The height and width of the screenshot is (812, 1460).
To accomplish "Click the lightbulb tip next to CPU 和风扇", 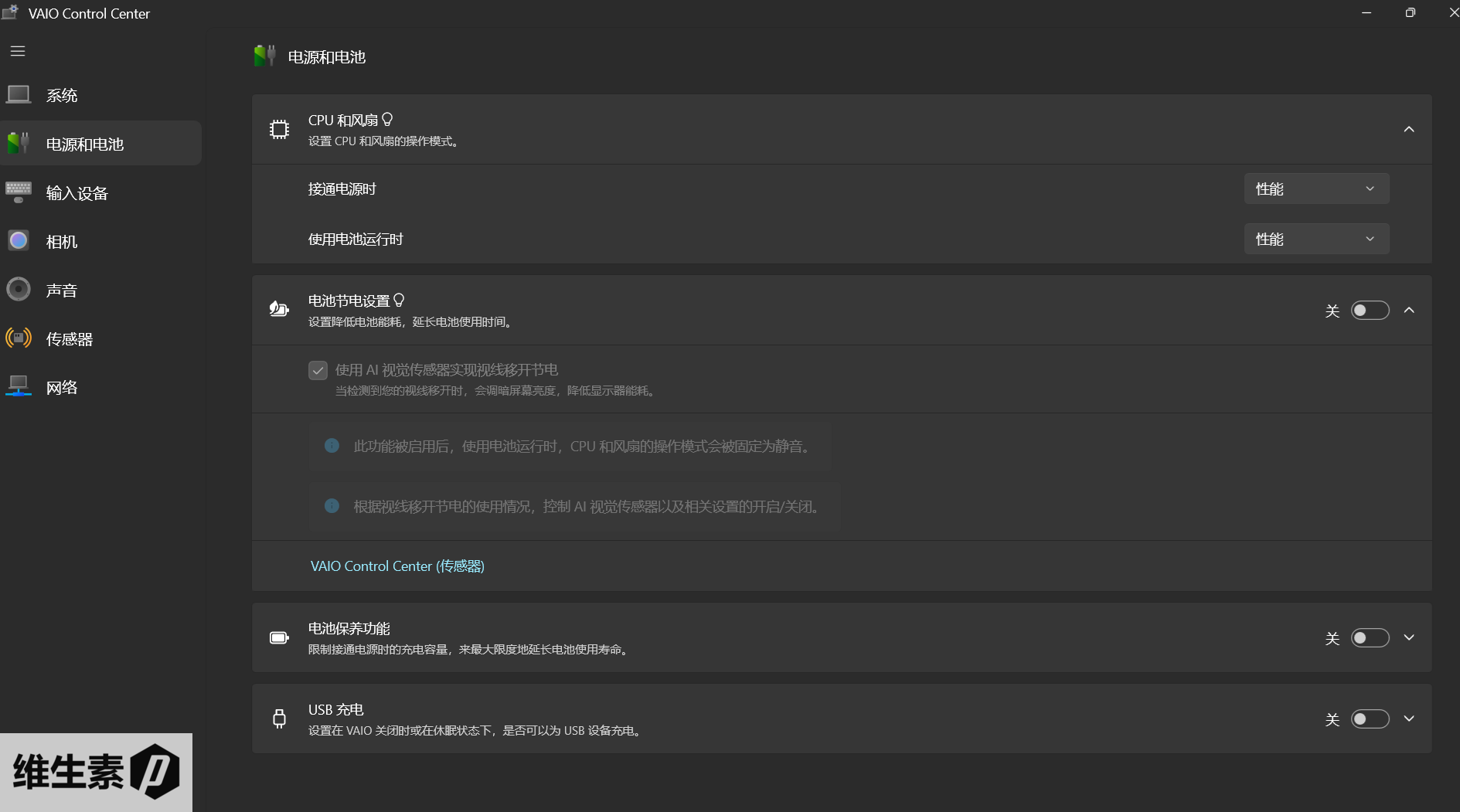I will coord(388,120).
